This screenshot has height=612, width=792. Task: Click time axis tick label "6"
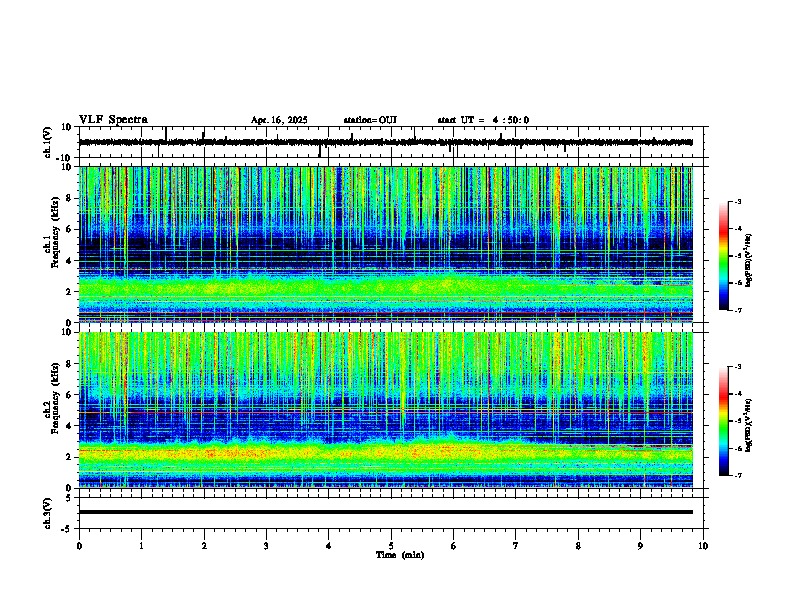(x=454, y=546)
